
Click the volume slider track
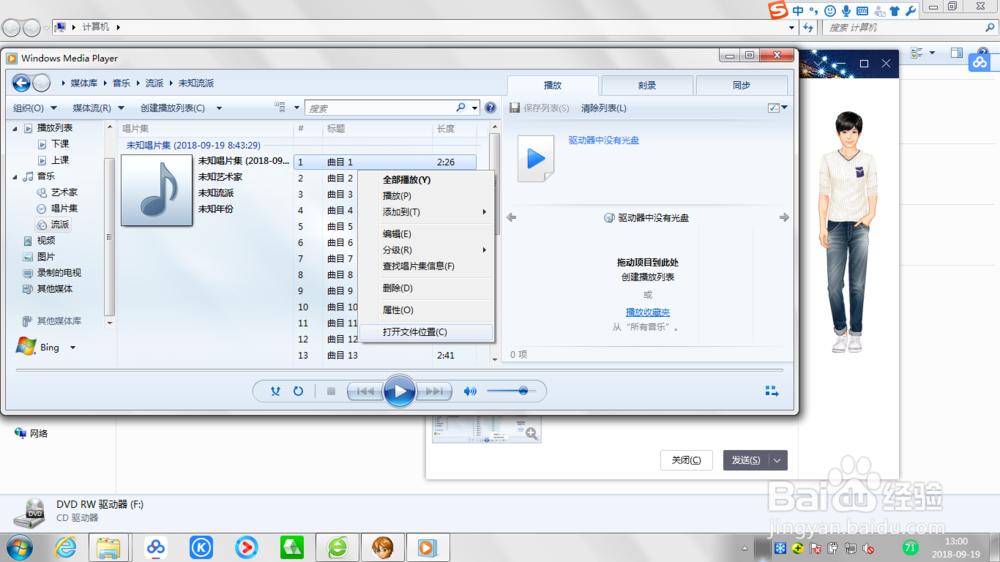point(511,391)
